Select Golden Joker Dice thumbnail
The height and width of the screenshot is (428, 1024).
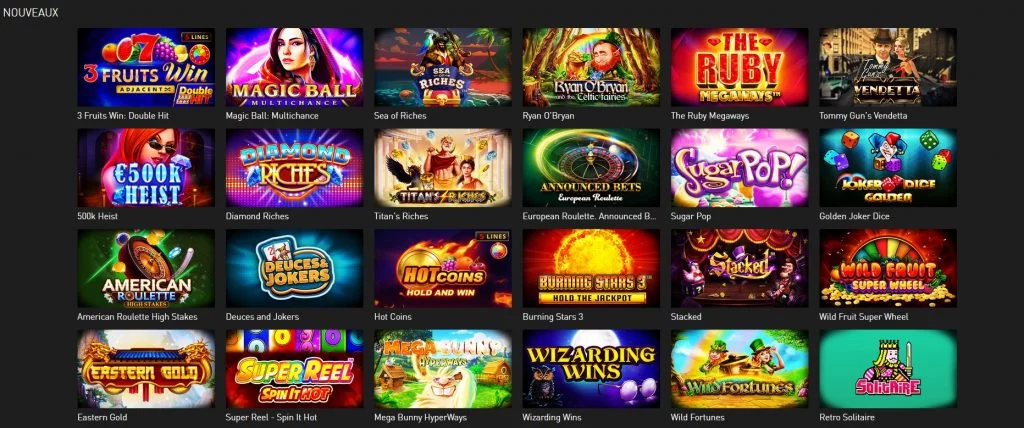point(888,167)
